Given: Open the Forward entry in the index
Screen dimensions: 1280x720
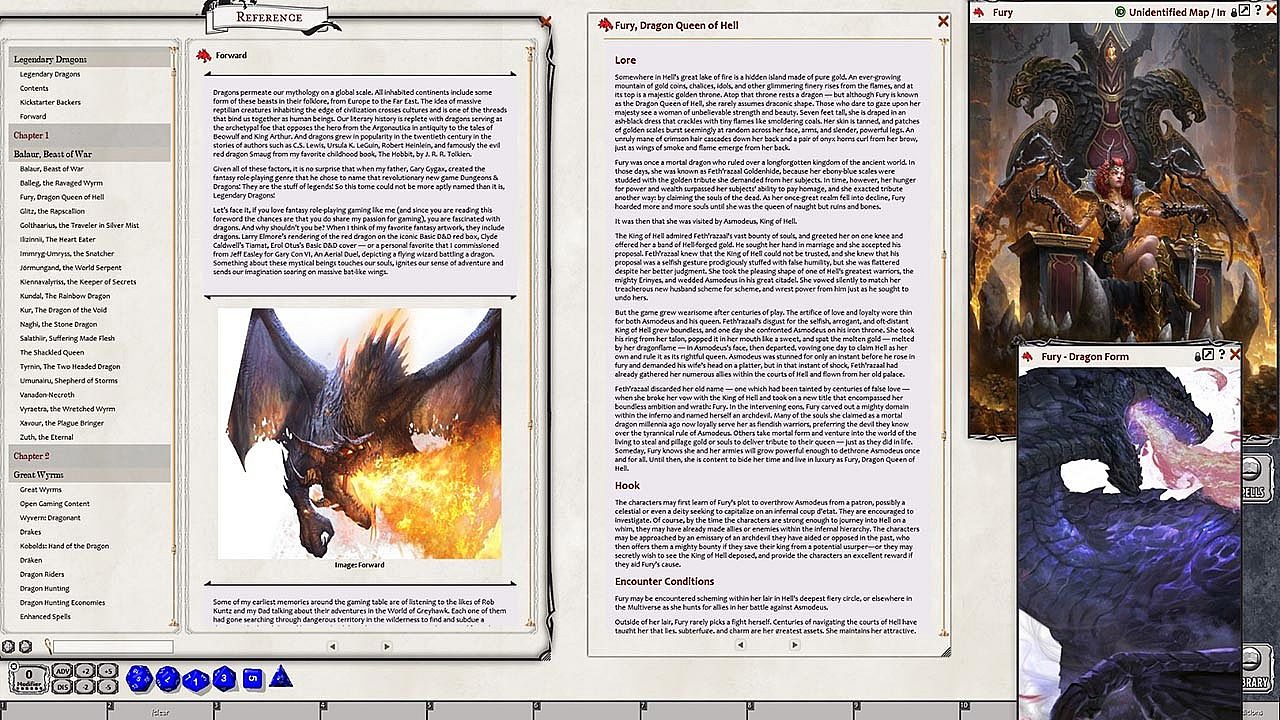Looking at the screenshot, I should 33,116.
